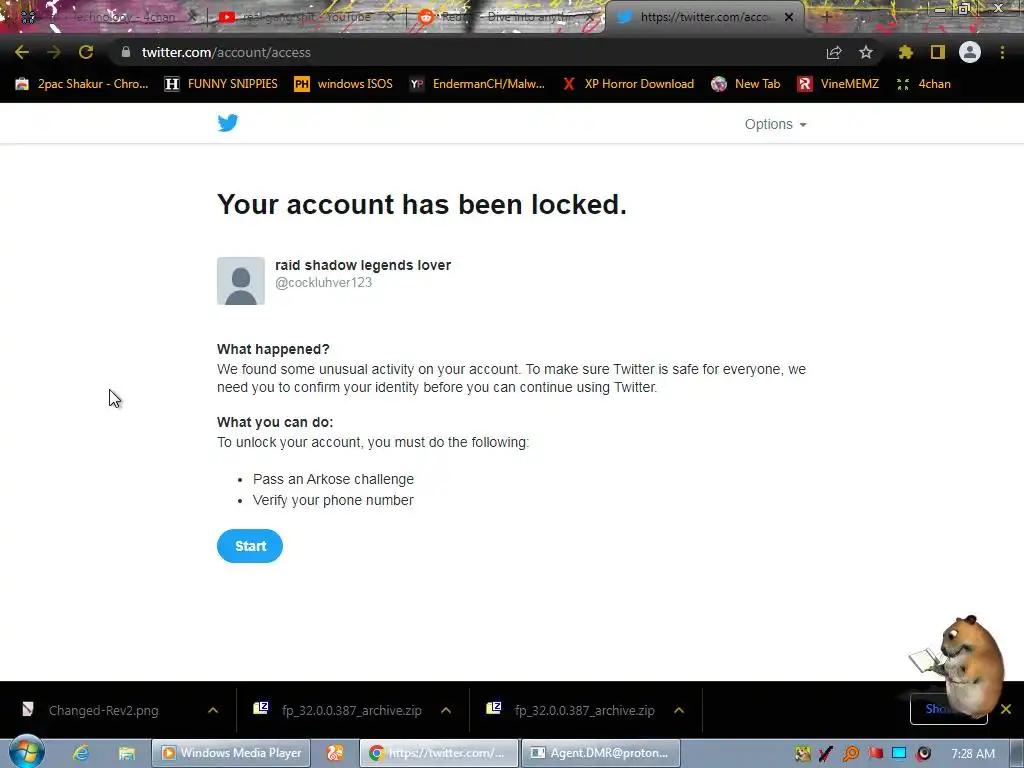Bookmark this page with the star

pos(866,52)
